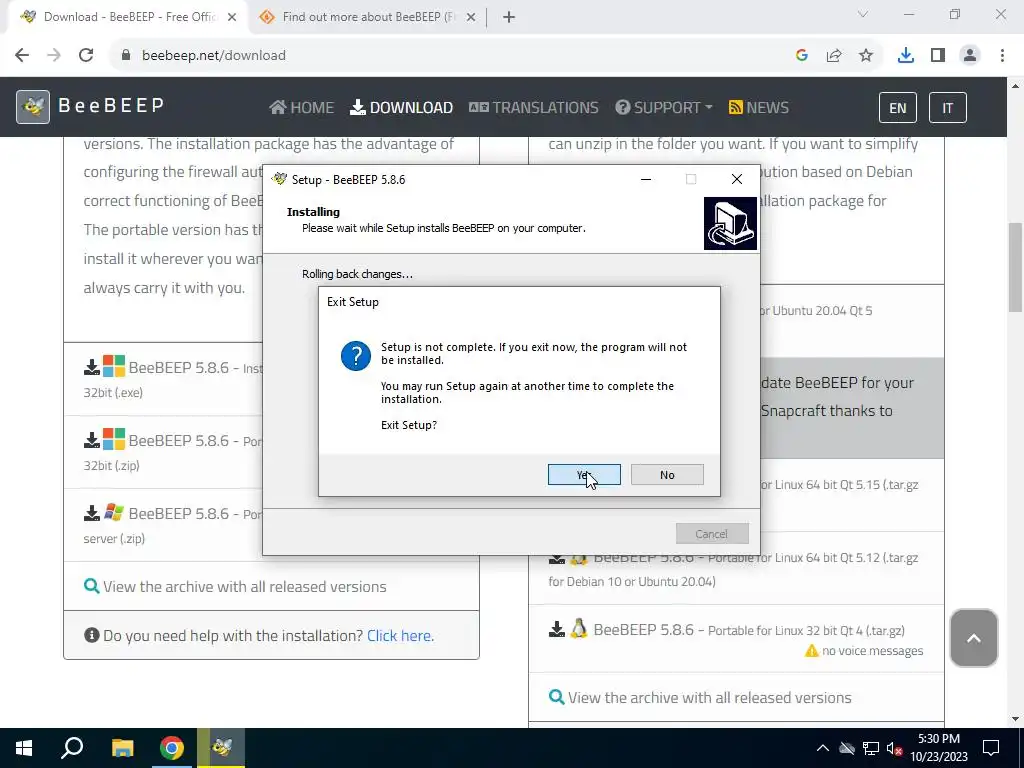
Task: Switch to 'Find out more about BeeBEEP' tab
Action: pos(367,17)
